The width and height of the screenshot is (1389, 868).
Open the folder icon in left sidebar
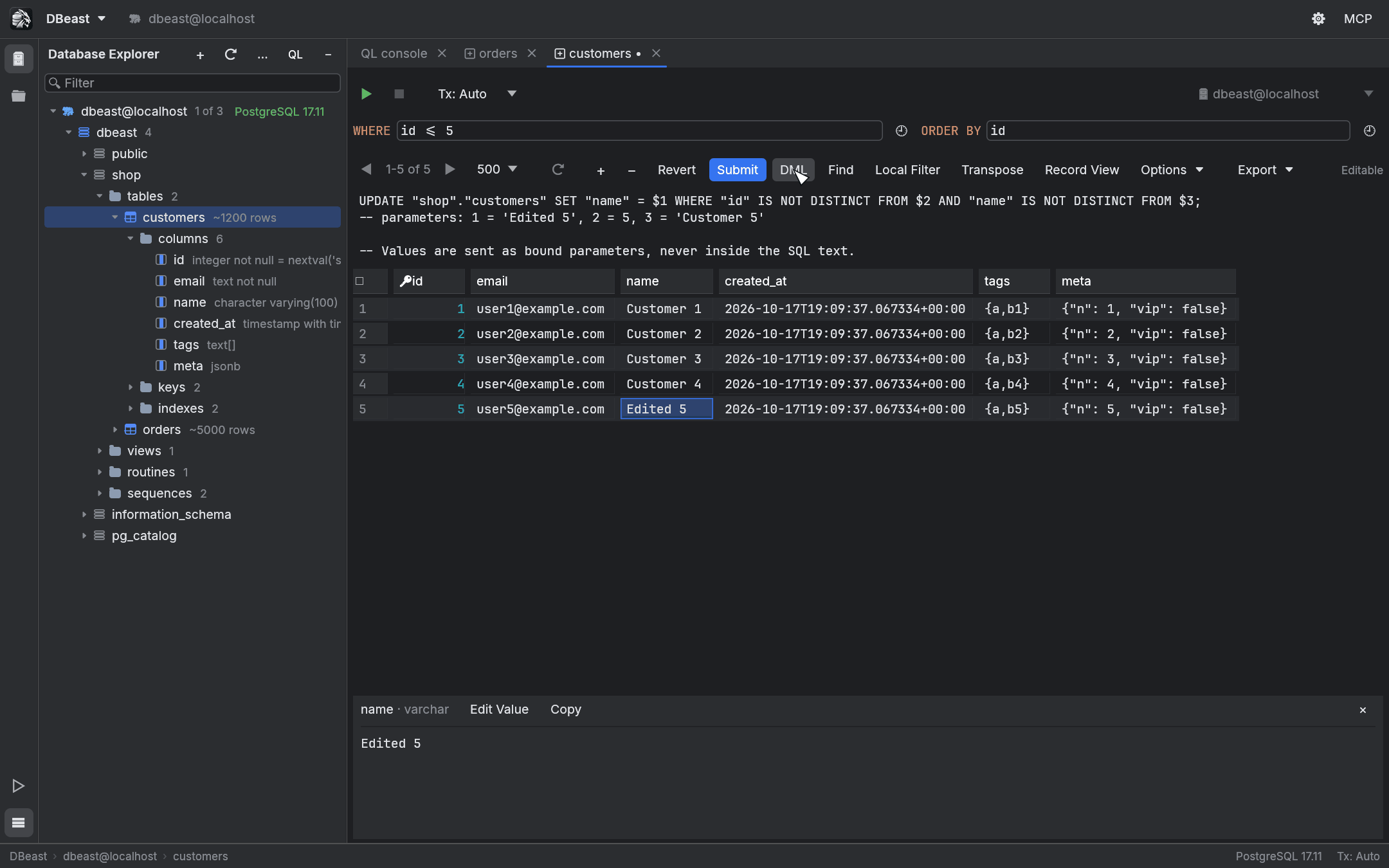coord(19,96)
